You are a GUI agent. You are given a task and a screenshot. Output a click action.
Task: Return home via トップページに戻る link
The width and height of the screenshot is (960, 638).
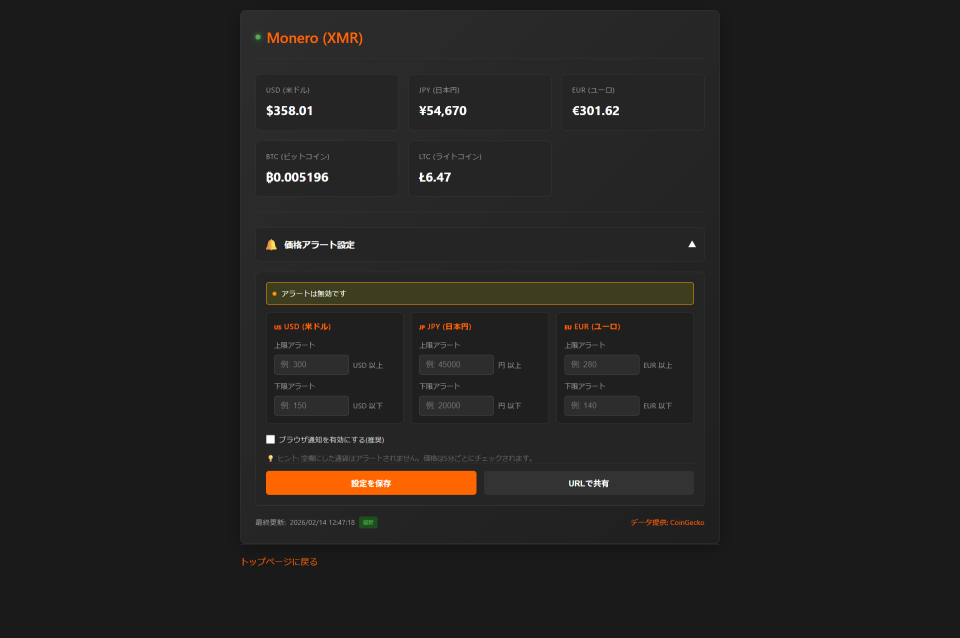pyautogui.click(x=278, y=561)
